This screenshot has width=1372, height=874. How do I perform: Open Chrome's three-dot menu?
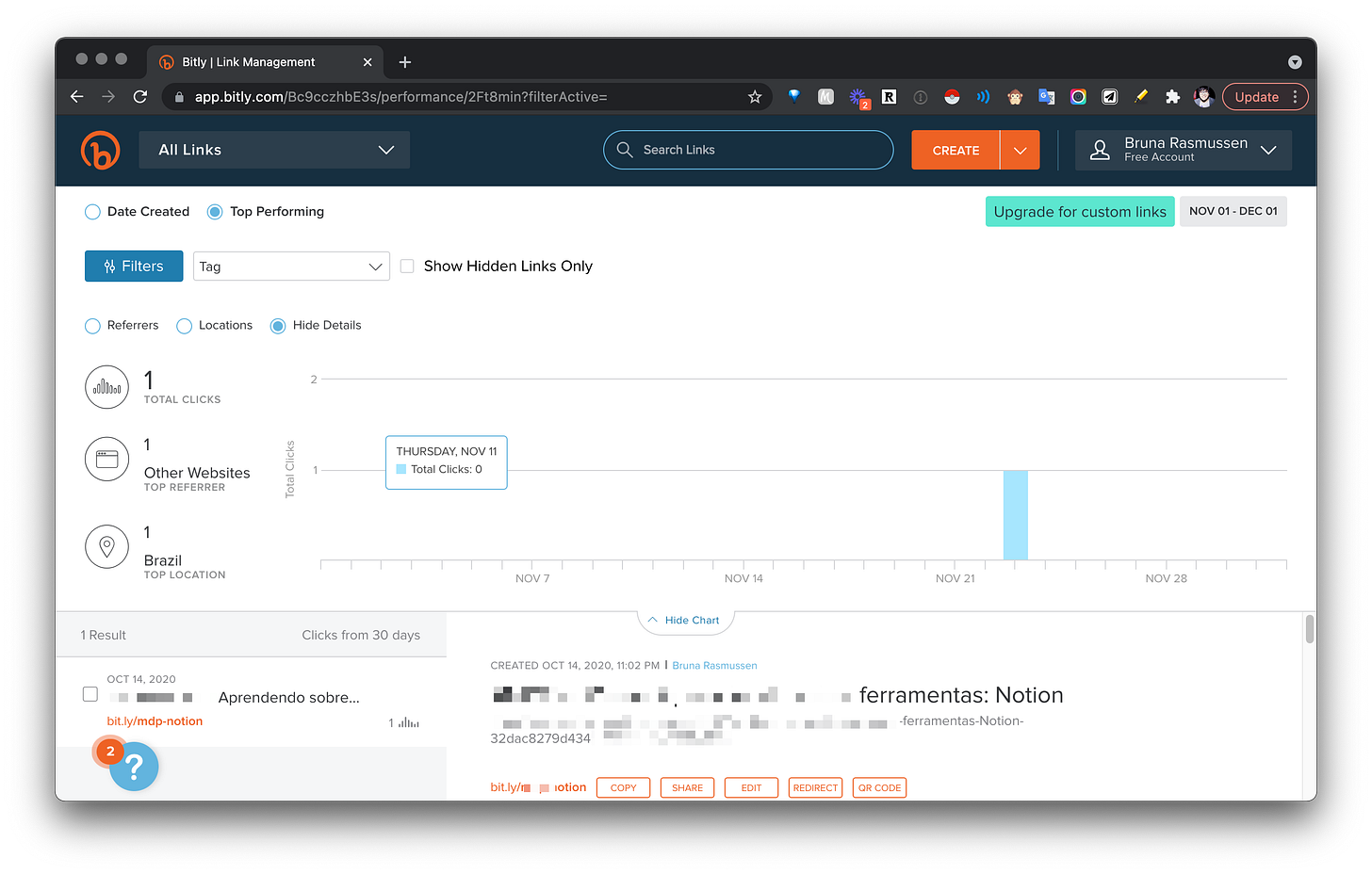tap(1296, 97)
